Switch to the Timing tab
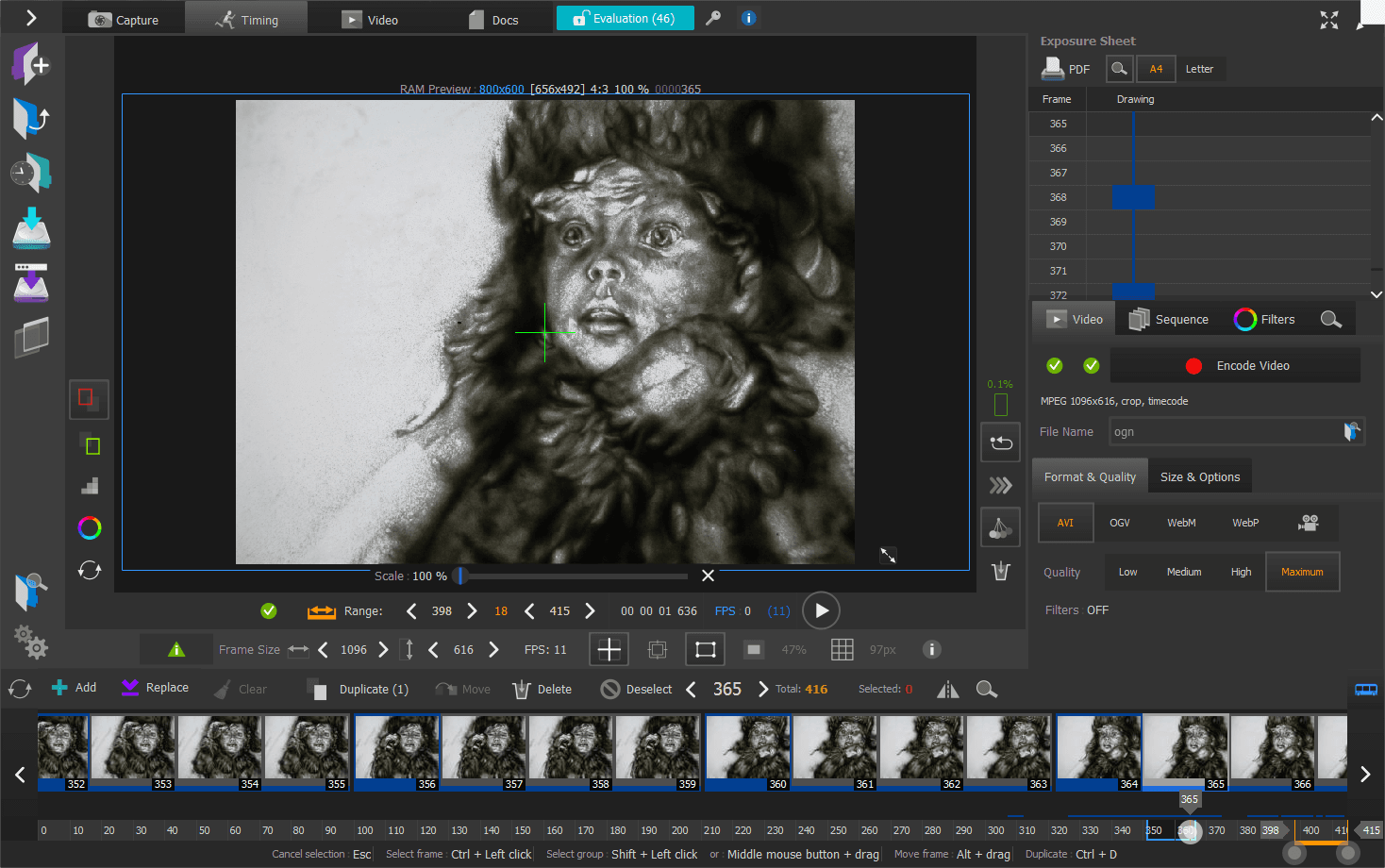 (x=247, y=20)
